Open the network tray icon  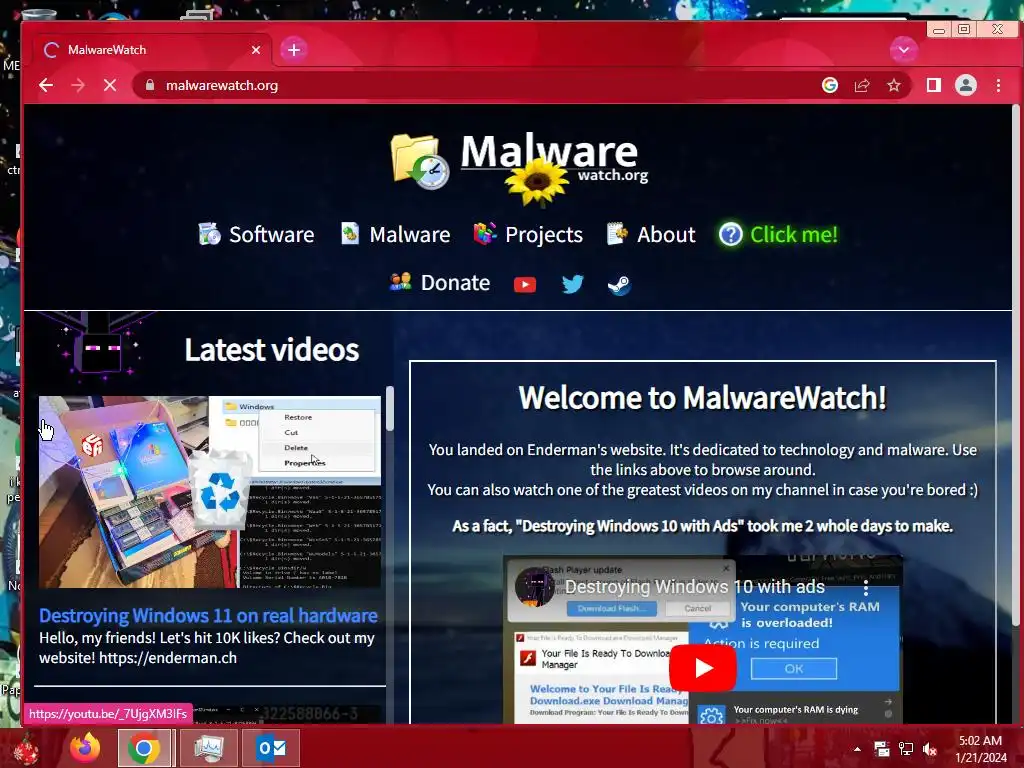pos(906,749)
